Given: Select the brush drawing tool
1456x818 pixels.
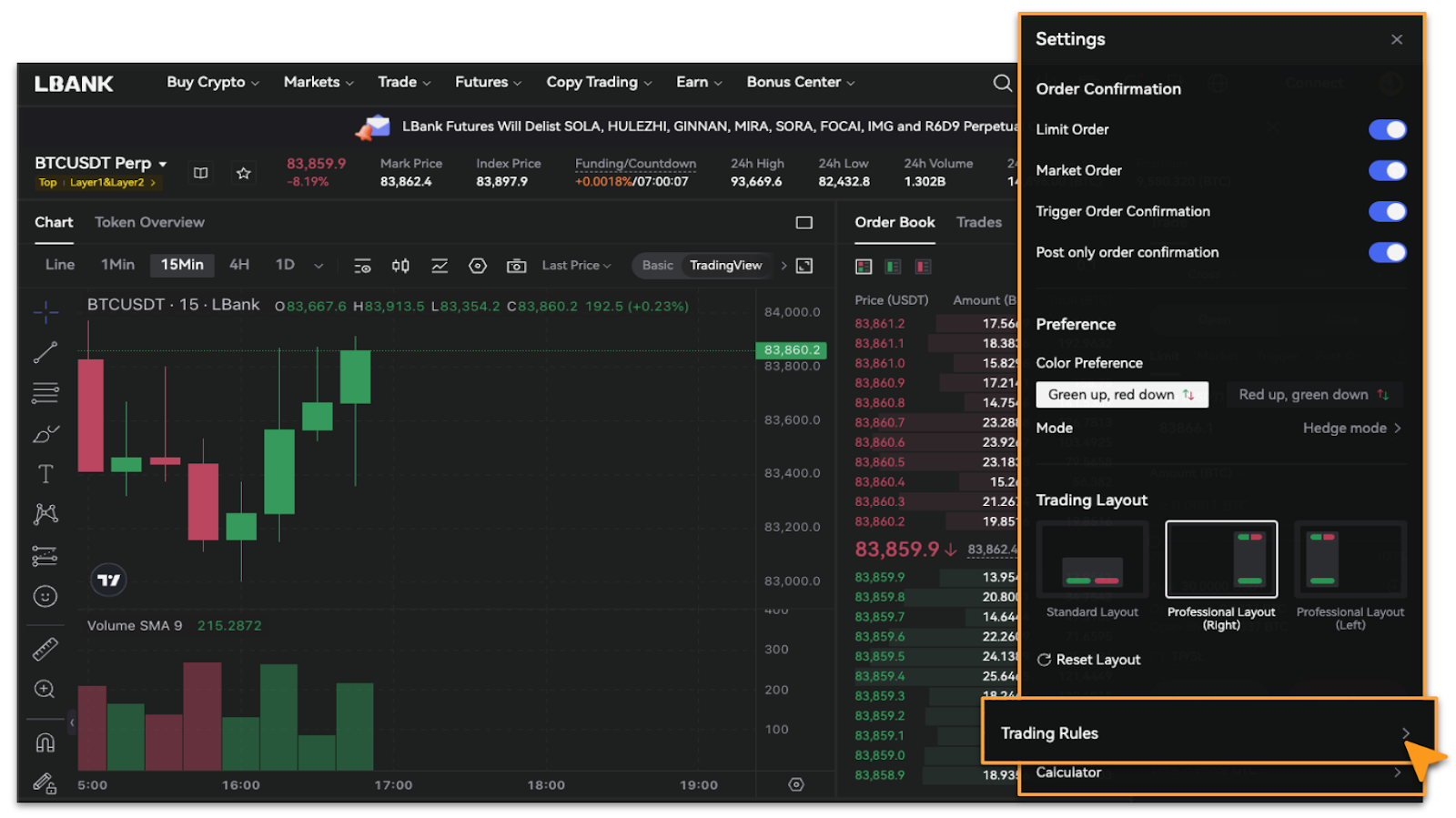Looking at the screenshot, I should [45, 434].
